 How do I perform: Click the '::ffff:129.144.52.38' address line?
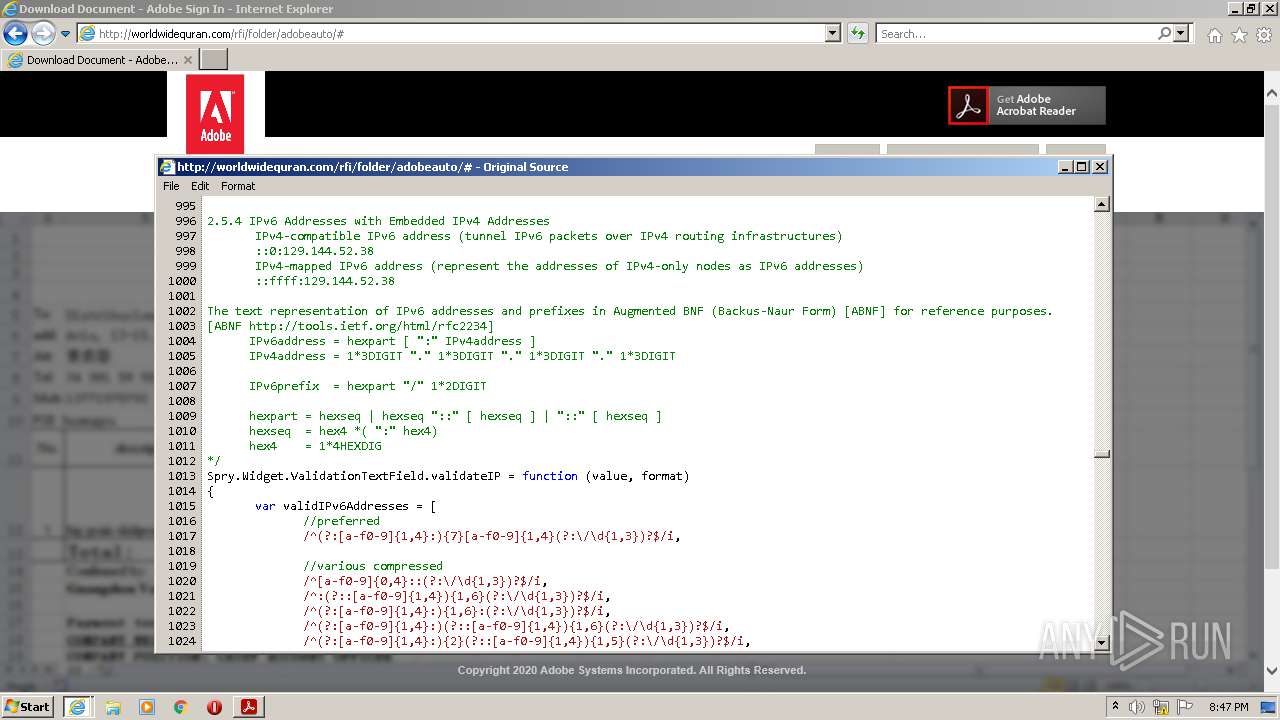pyautogui.click(x=325, y=281)
